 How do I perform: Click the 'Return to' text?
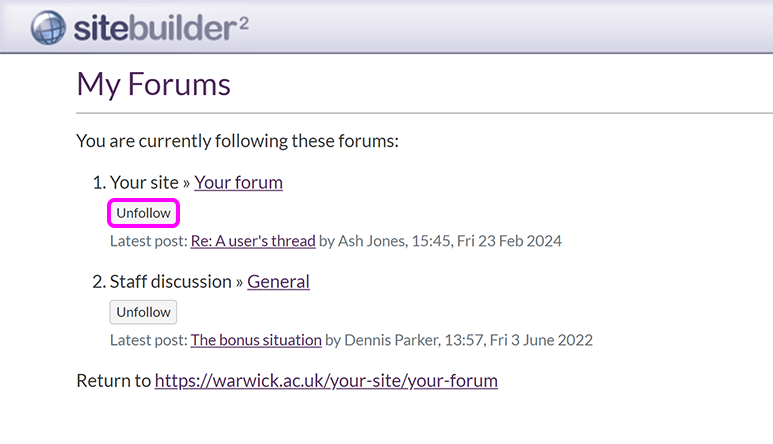[x=113, y=381]
